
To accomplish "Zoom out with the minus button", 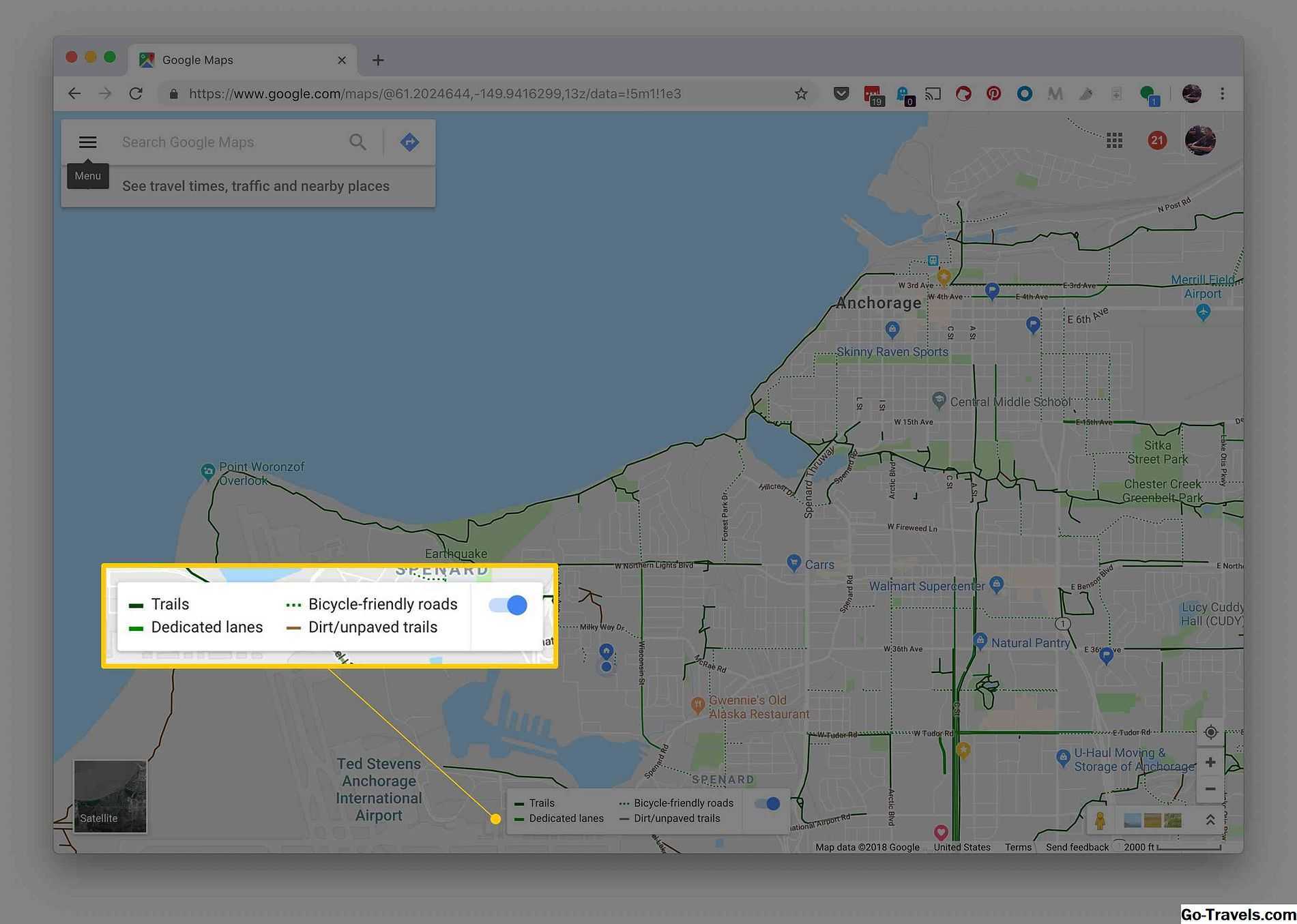I will [x=1210, y=789].
